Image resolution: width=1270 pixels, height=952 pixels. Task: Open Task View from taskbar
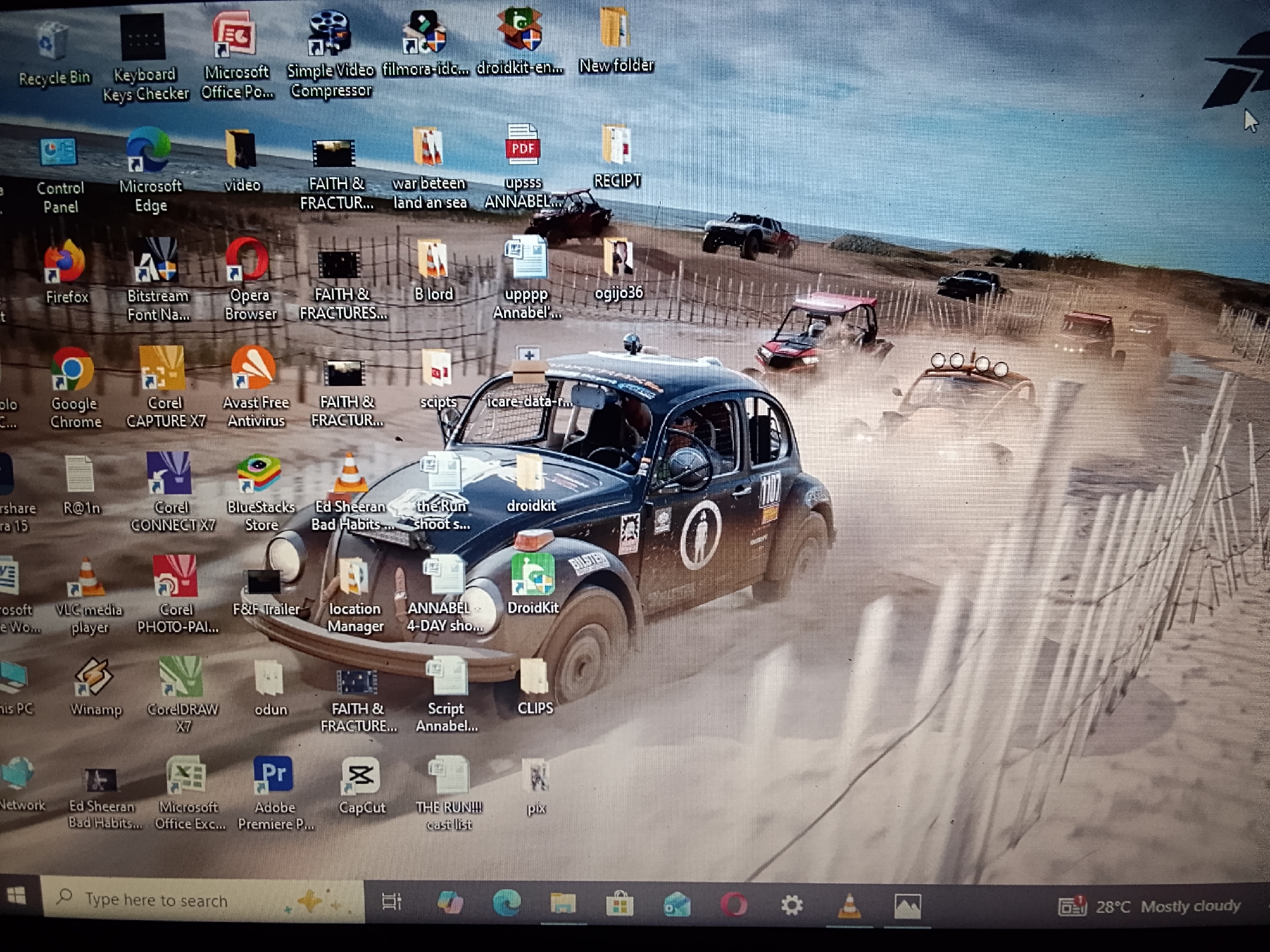point(391,901)
